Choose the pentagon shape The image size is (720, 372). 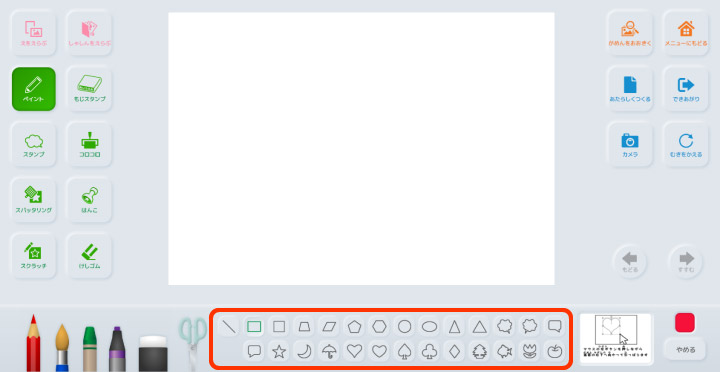click(x=354, y=327)
